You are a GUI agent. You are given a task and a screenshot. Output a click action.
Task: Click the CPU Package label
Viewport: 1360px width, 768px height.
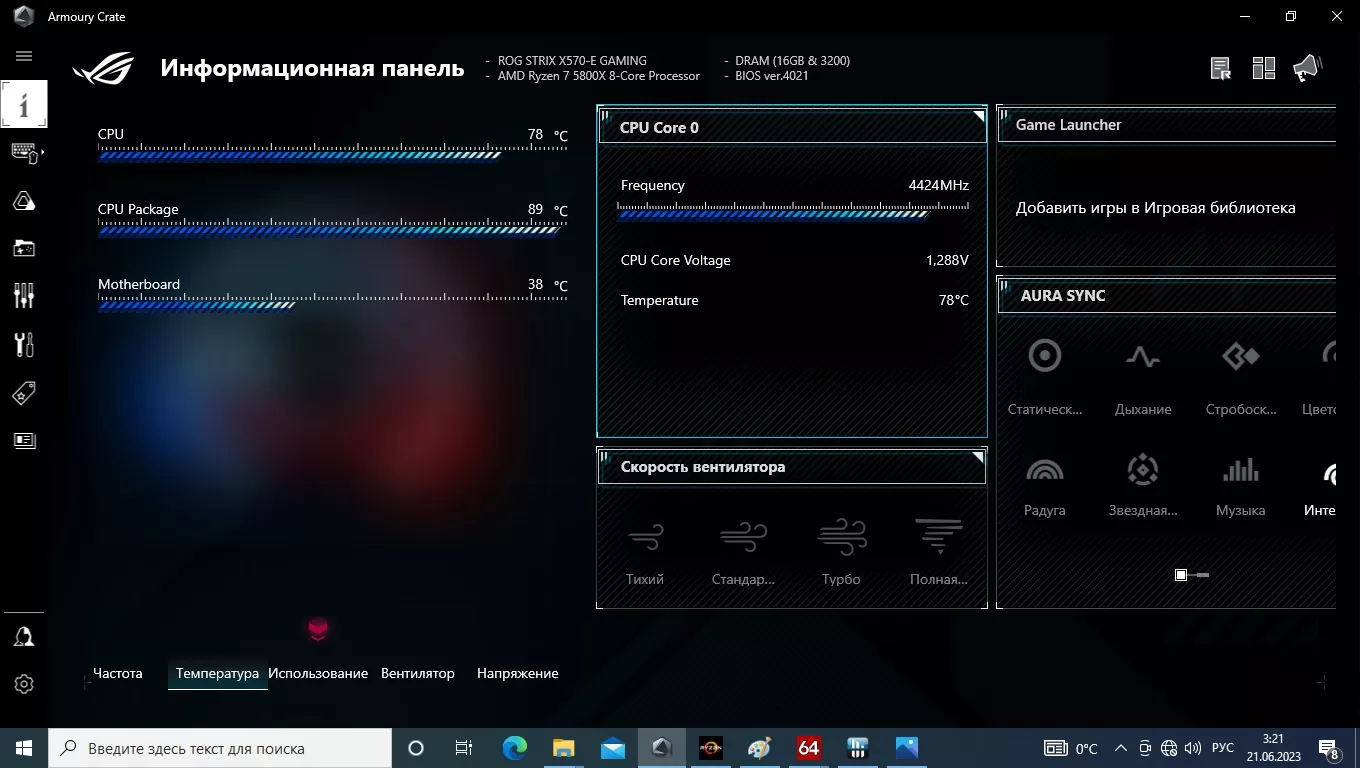coord(138,209)
